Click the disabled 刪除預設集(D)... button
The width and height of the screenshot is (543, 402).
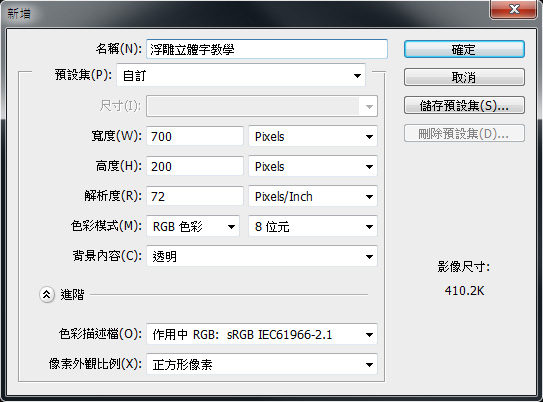[464, 133]
